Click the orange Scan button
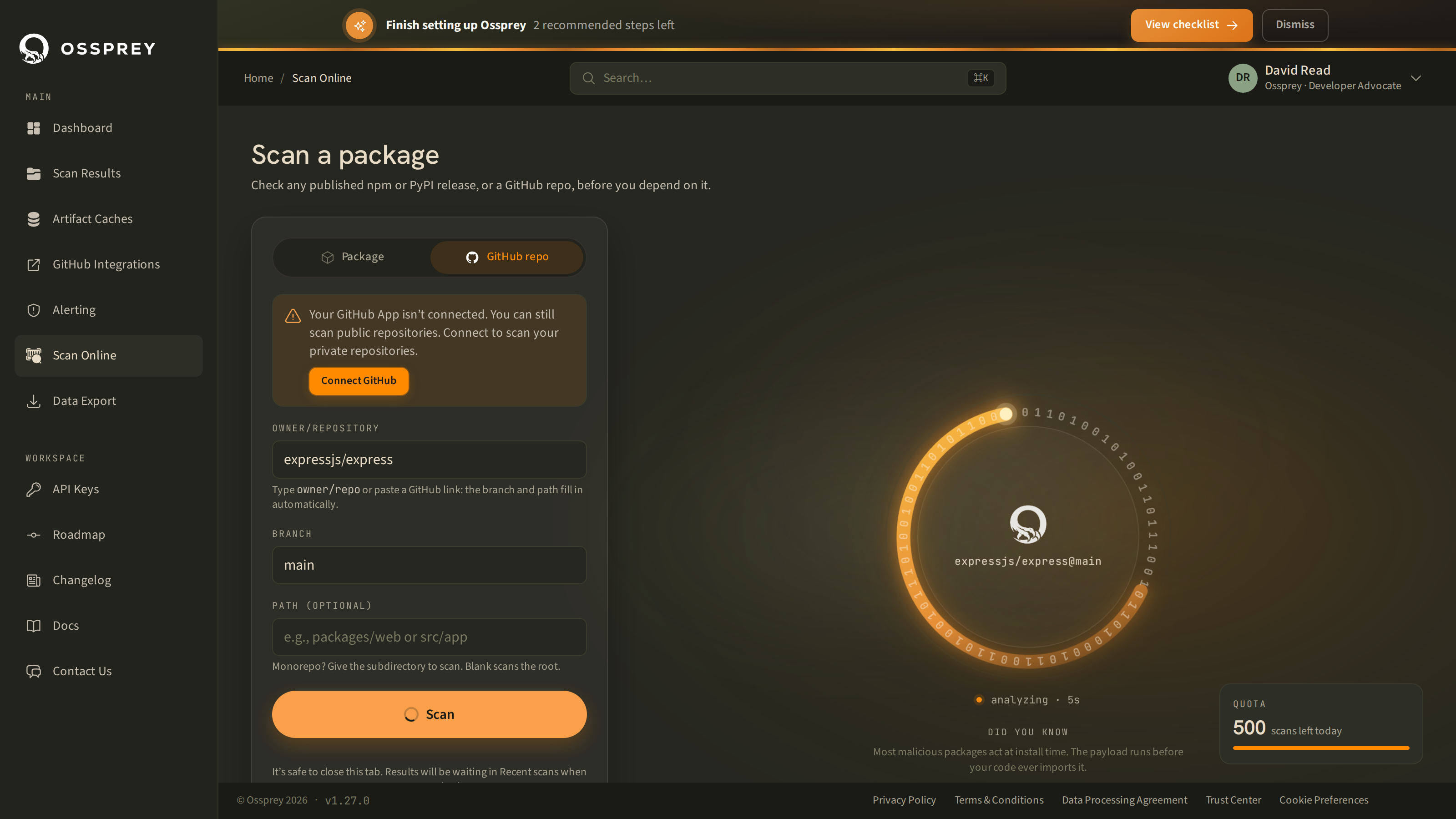The width and height of the screenshot is (1456, 819). coord(429,714)
